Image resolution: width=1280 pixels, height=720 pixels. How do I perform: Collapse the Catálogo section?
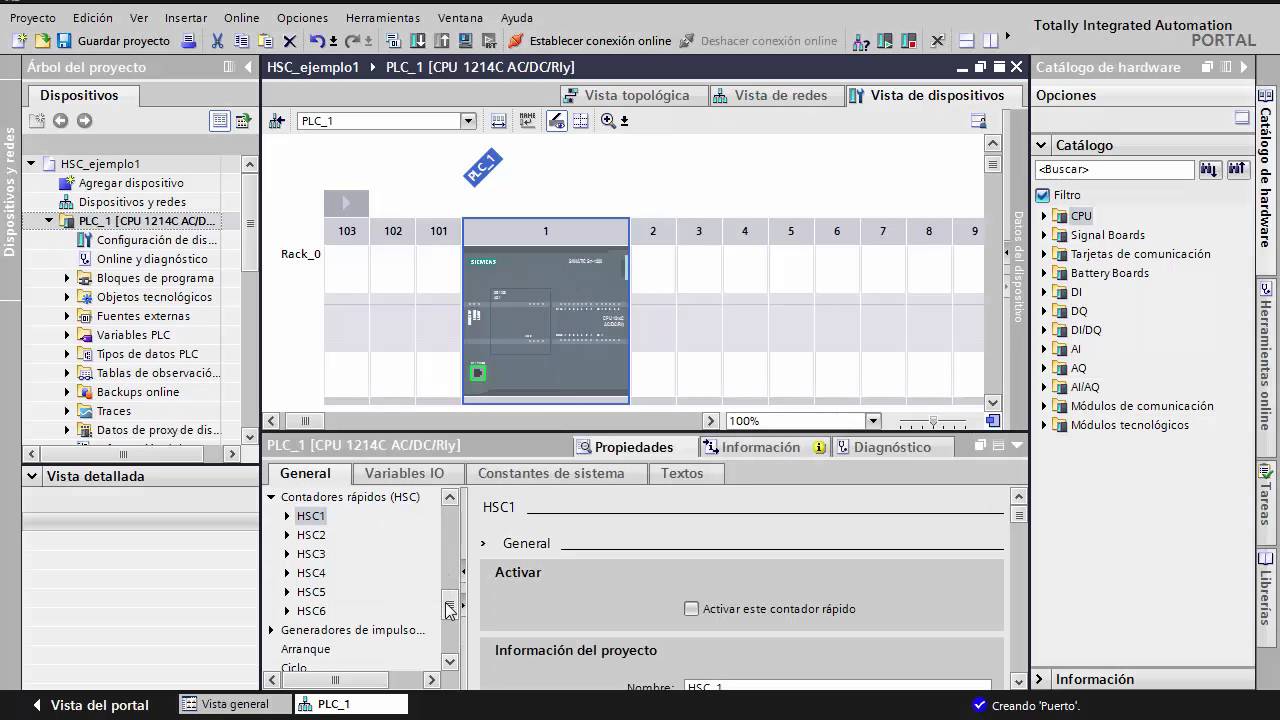pos(1041,145)
